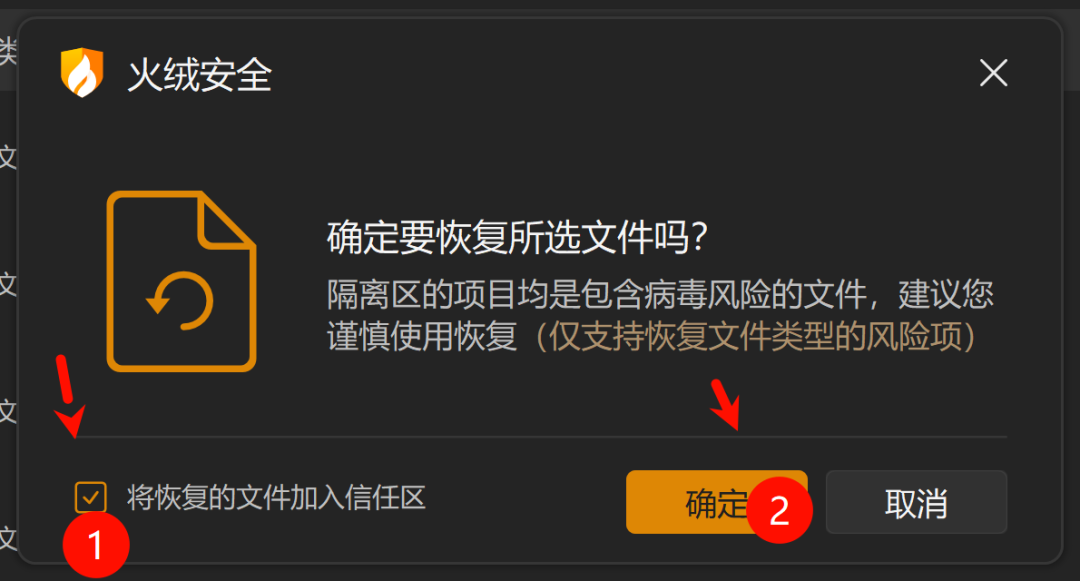Close the 火绒安全 dialog with X
The width and height of the screenshot is (1080, 581).
pyautogui.click(x=993, y=73)
